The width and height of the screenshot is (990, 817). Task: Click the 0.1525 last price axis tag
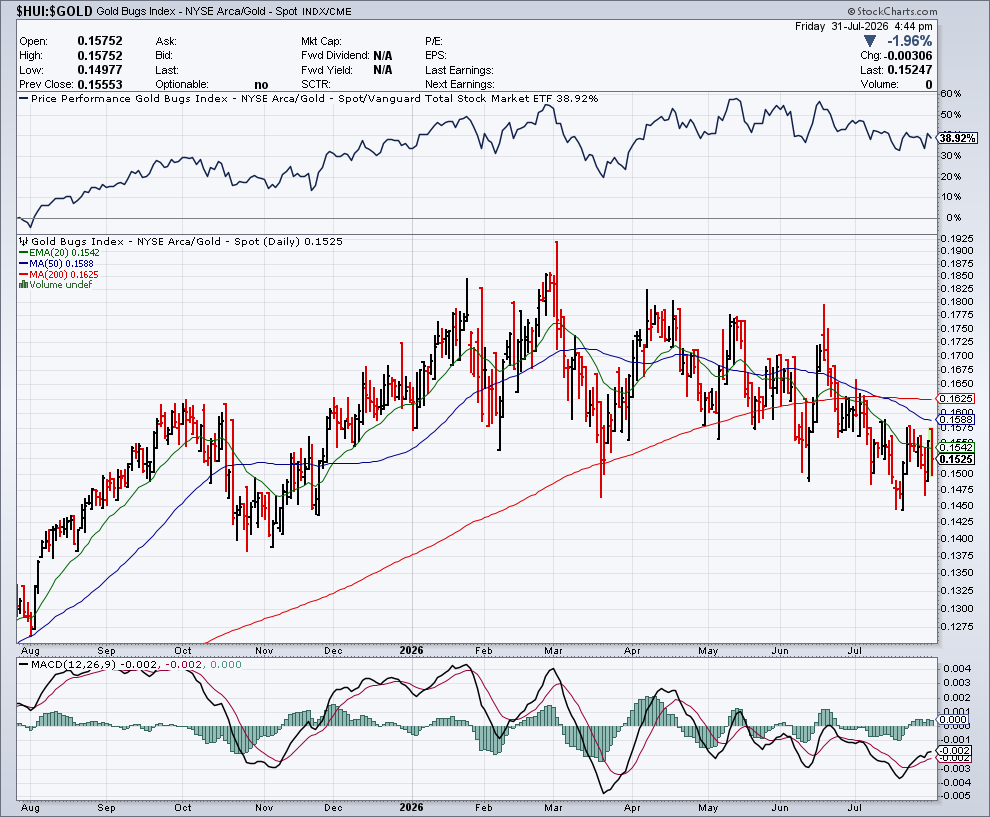click(x=956, y=459)
